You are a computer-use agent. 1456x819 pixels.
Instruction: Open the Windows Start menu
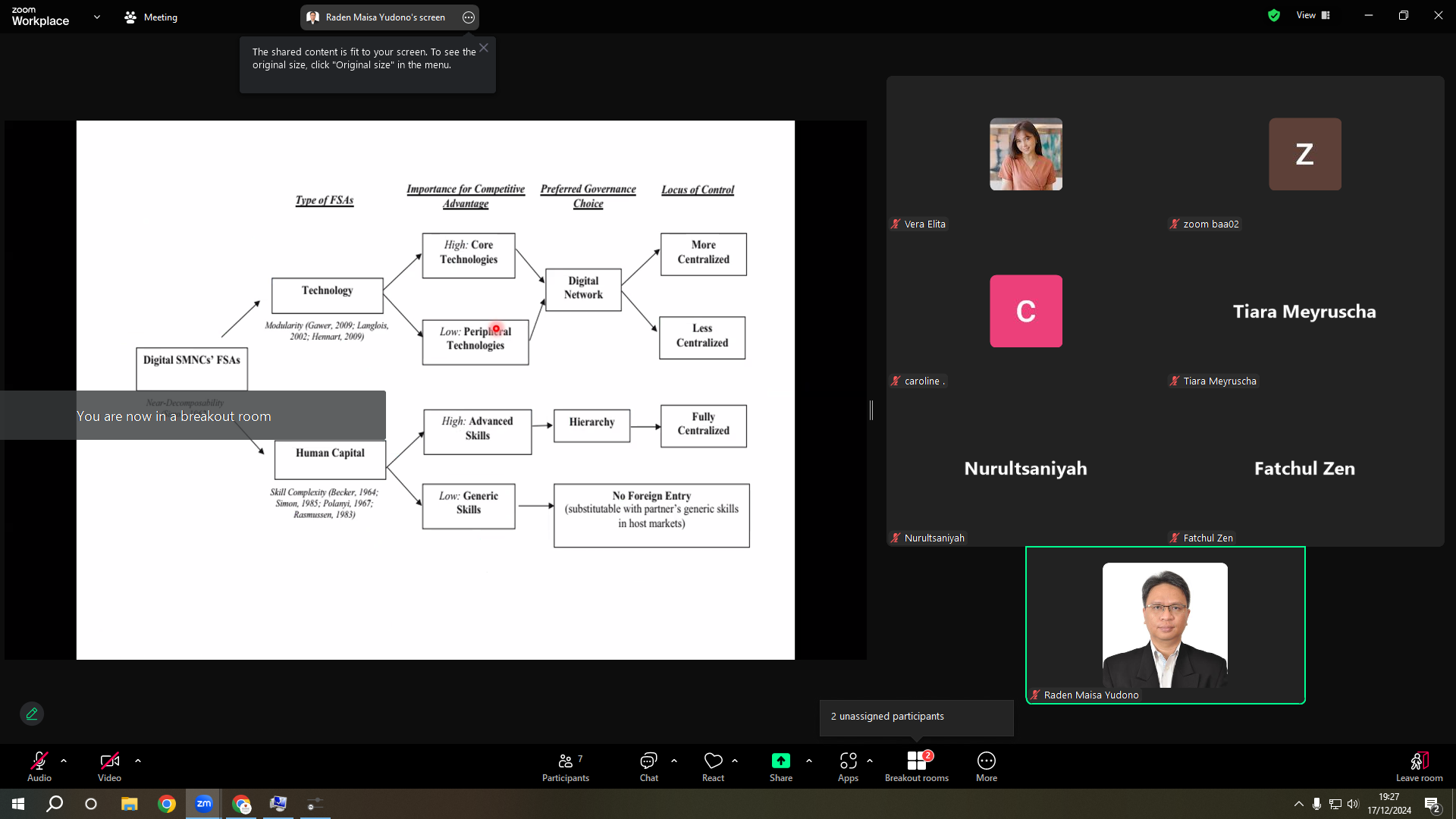(x=18, y=804)
